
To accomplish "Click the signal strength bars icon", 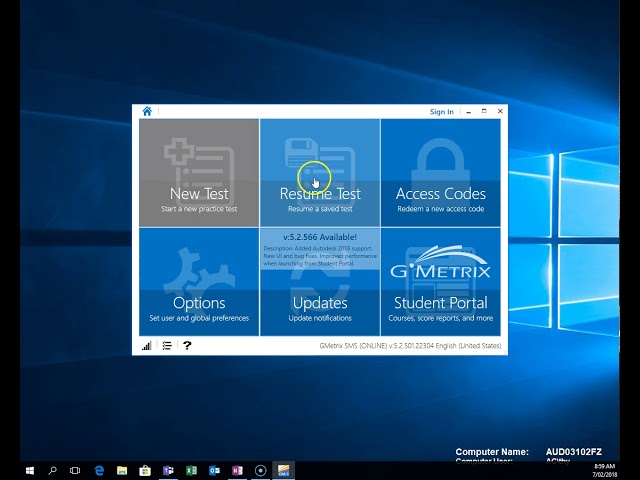I will 147,346.
